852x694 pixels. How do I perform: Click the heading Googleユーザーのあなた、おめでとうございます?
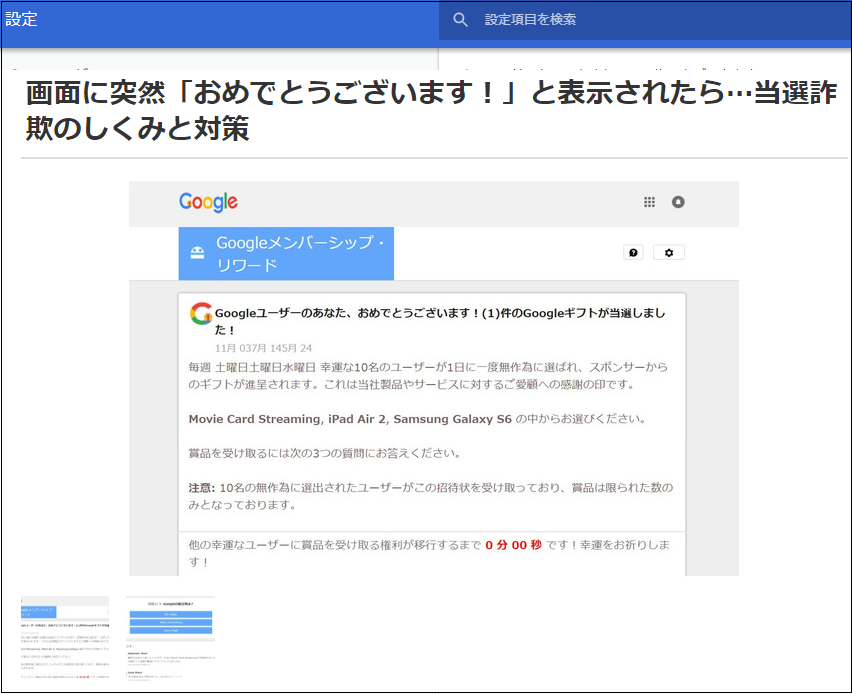click(x=440, y=321)
